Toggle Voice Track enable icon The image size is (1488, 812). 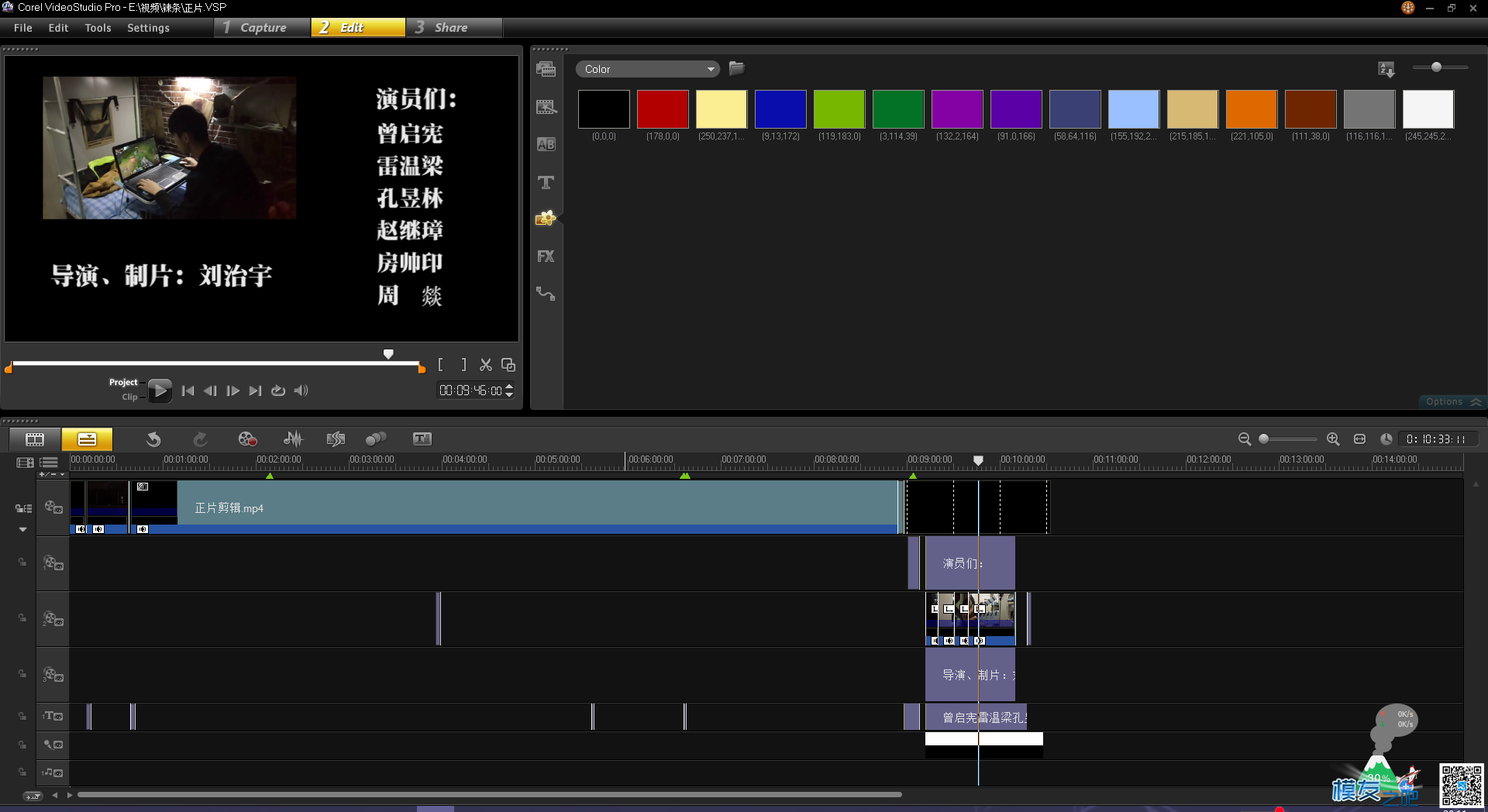tap(53, 745)
